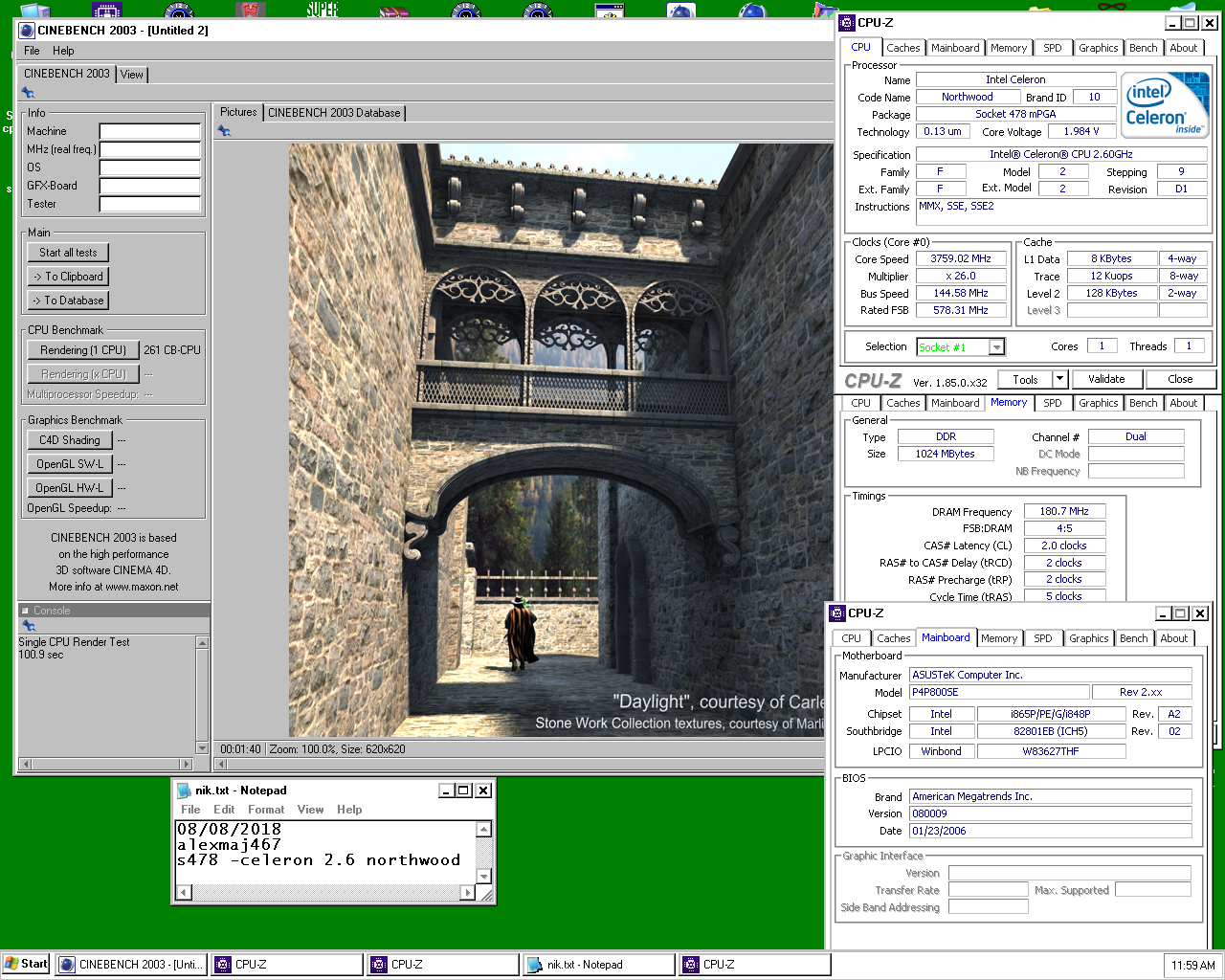
Task: Click the GFX-Board input field
Action: (x=150, y=186)
